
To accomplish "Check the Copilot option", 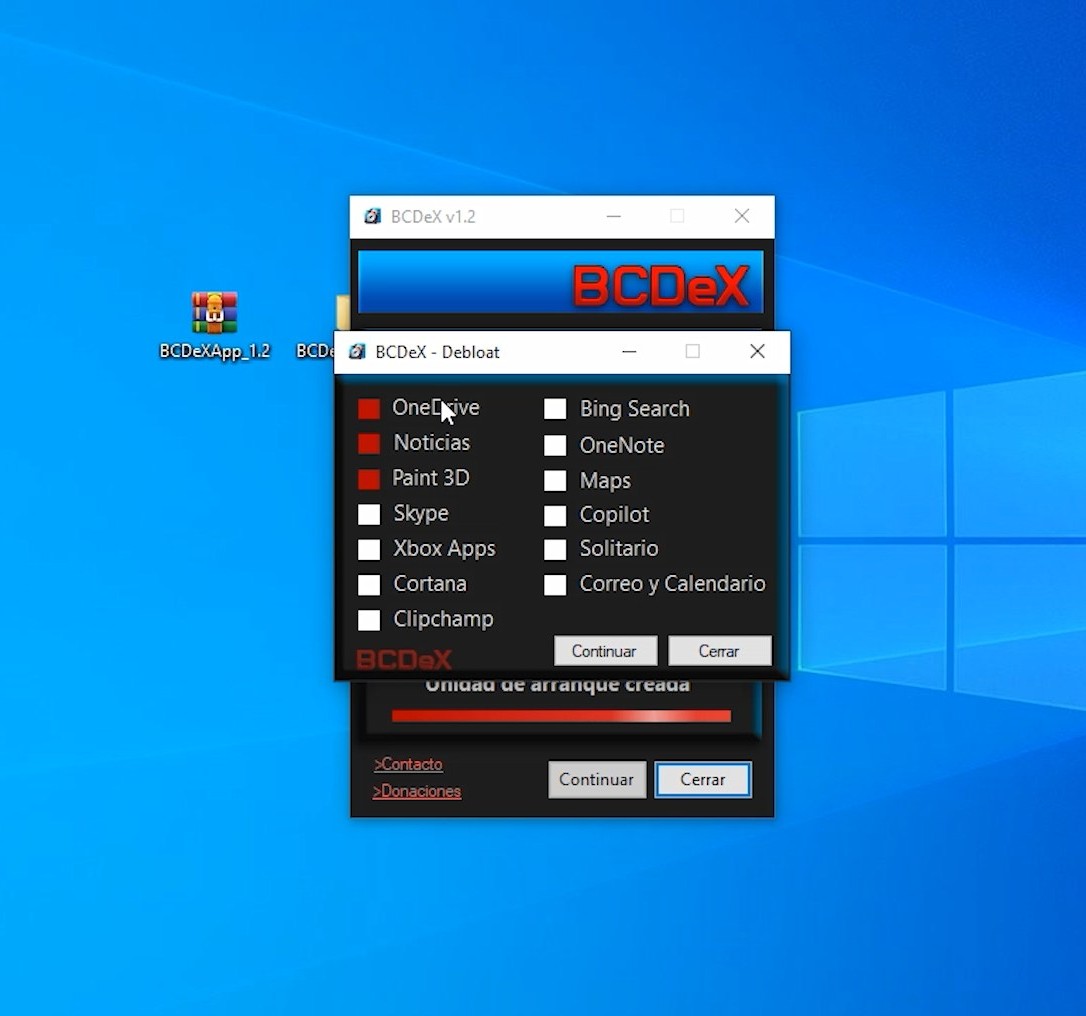I will click(x=555, y=514).
